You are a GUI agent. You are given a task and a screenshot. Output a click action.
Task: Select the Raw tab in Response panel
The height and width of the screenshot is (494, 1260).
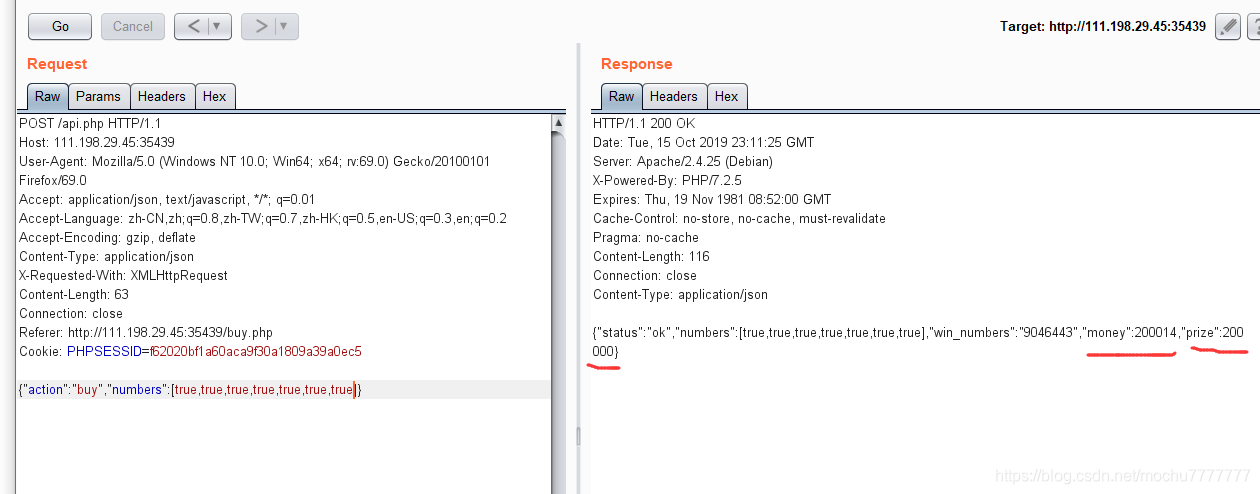(x=622, y=96)
